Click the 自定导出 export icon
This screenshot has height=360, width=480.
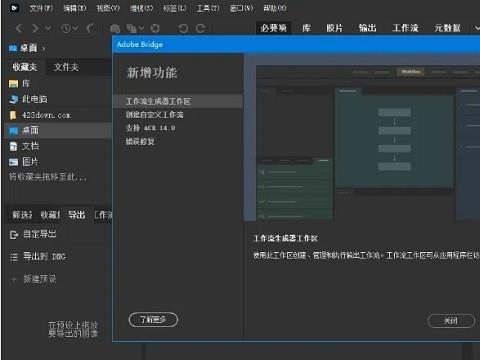(14, 235)
